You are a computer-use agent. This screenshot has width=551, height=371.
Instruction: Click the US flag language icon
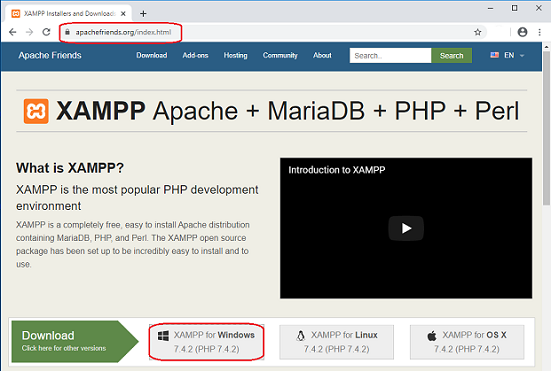[x=494, y=55]
